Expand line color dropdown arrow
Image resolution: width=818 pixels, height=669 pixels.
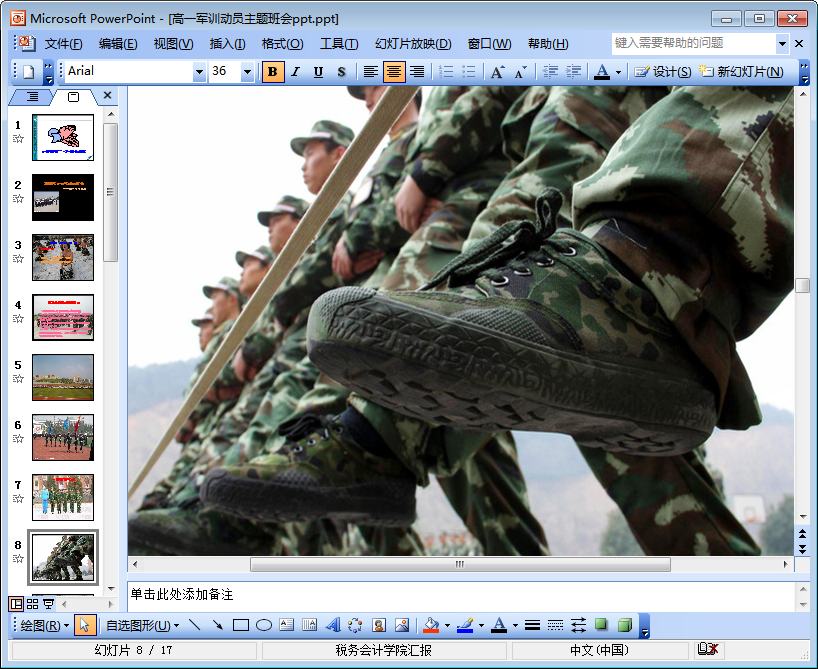tap(481, 625)
